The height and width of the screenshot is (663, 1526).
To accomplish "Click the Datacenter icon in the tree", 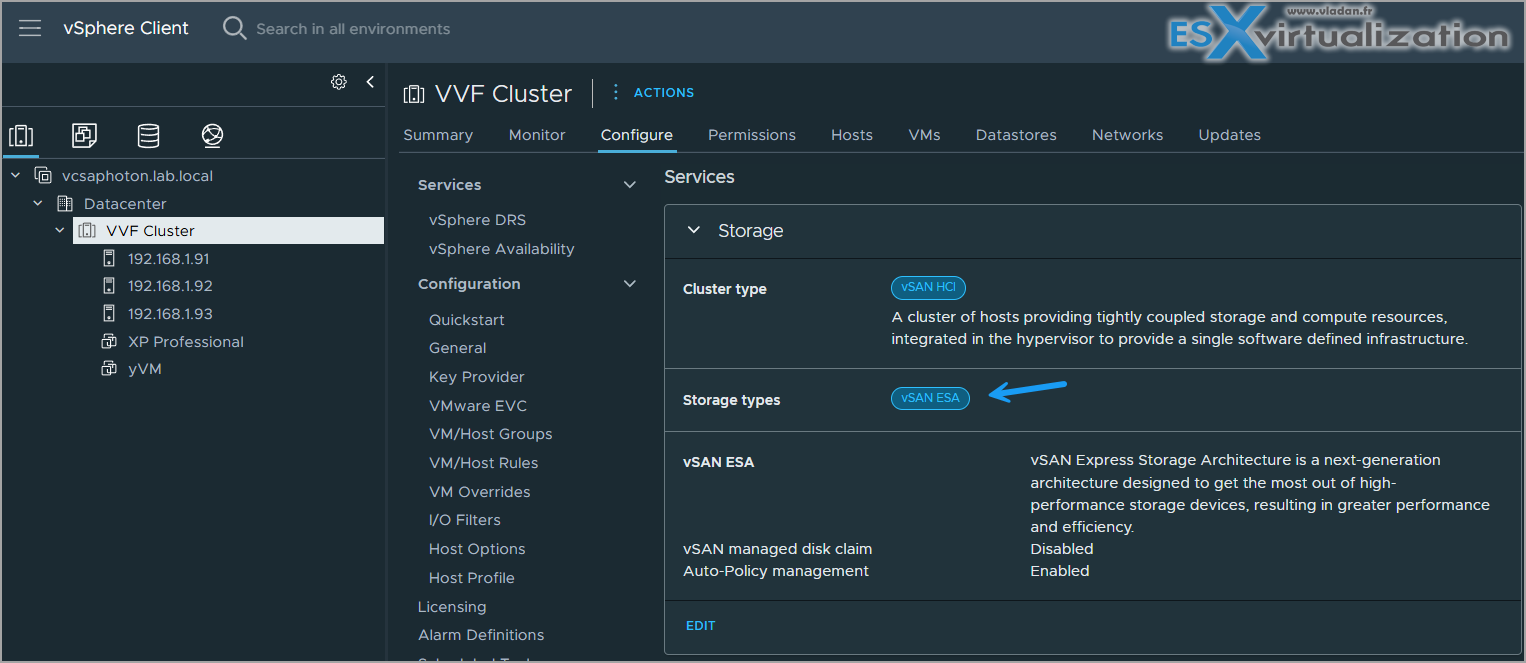I will [x=65, y=204].
